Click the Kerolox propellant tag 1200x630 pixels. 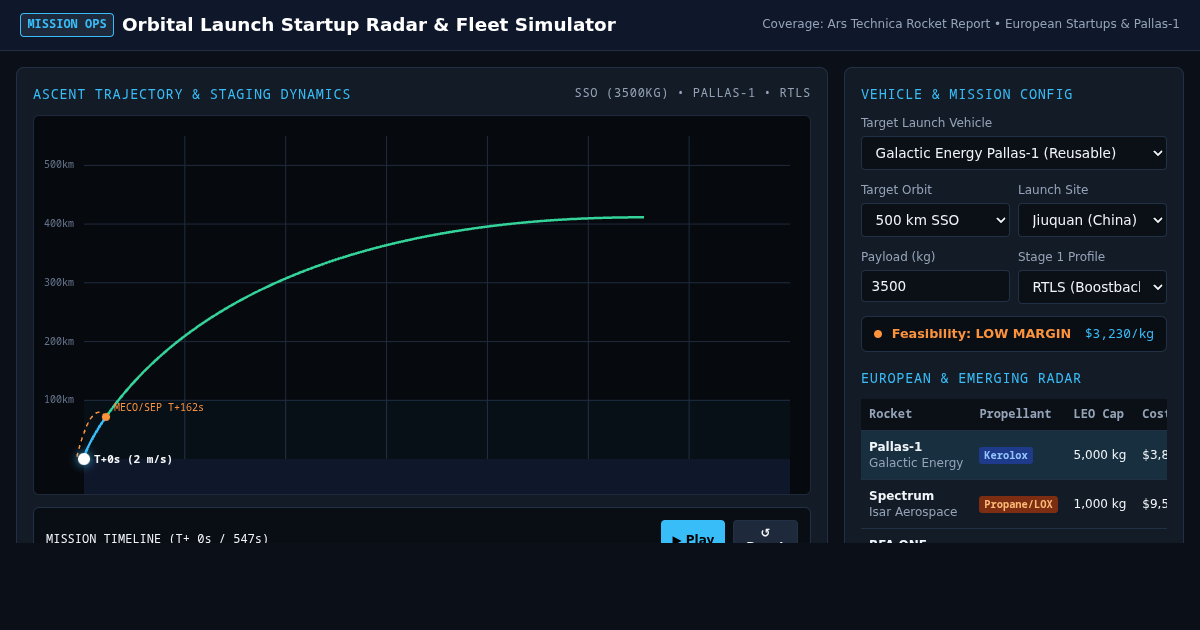pos(1005,455)
